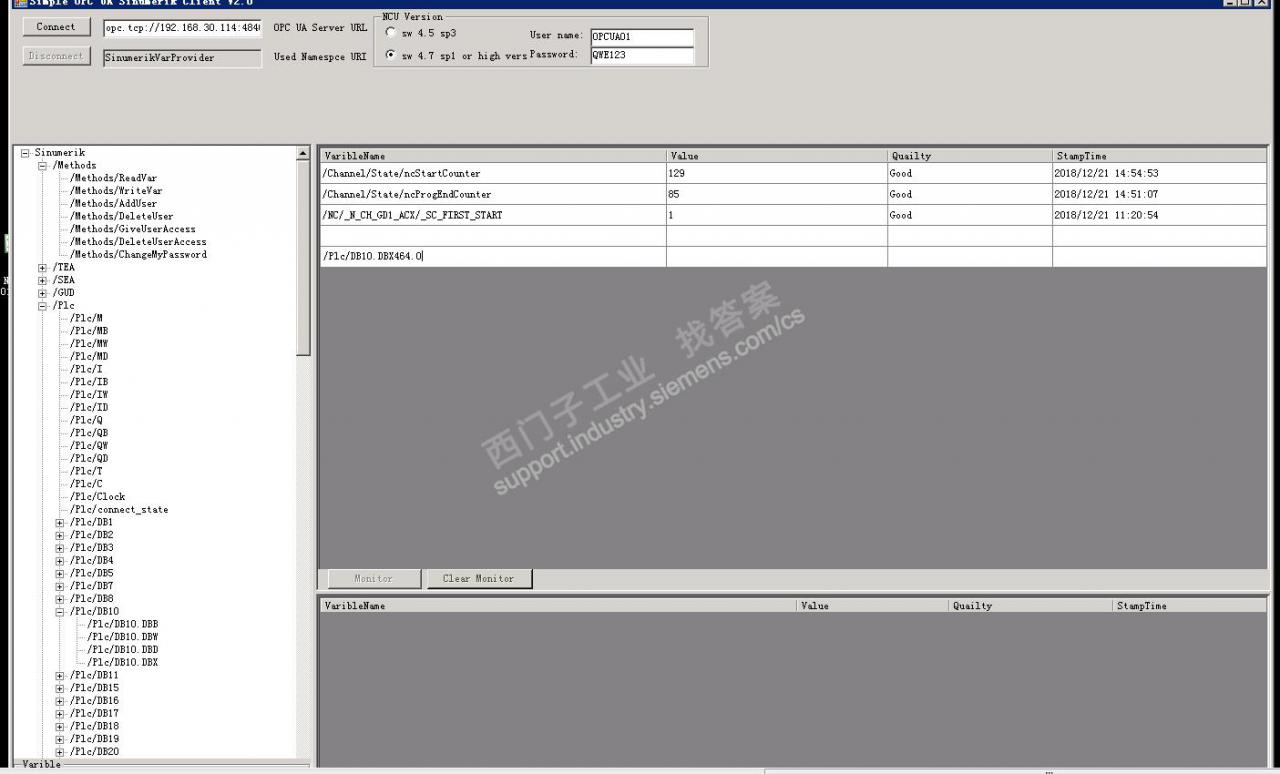
Task: Click StampTime header in lower table
Action: pyautogui.click(x=1189, y=606)
